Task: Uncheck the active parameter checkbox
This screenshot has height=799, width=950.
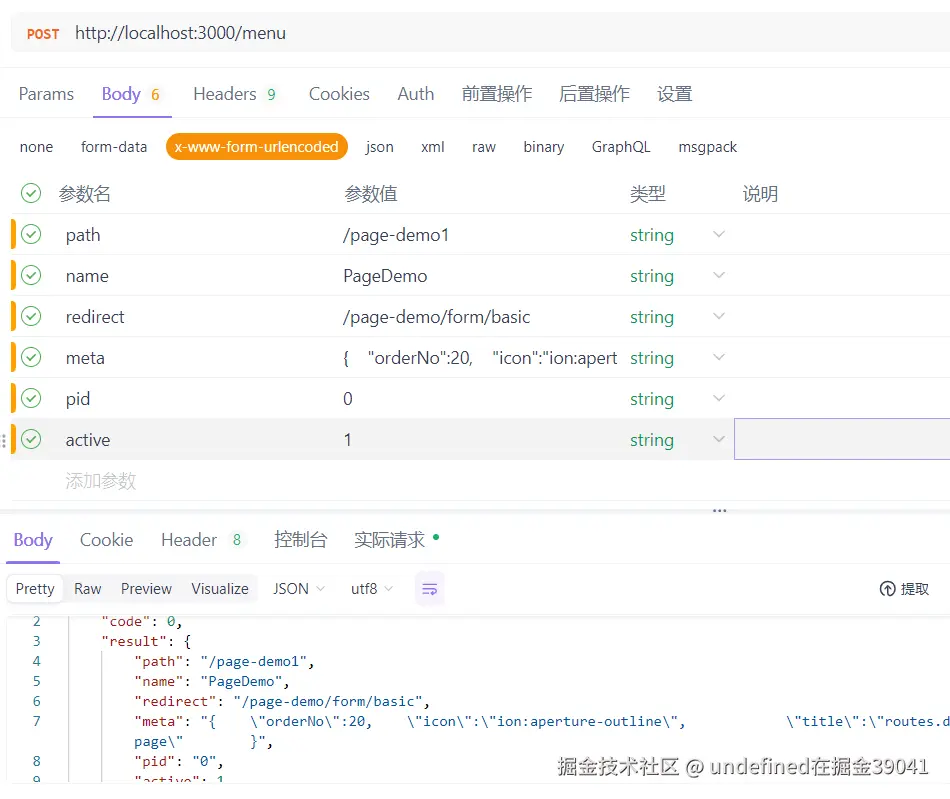Action: (31, 439)
